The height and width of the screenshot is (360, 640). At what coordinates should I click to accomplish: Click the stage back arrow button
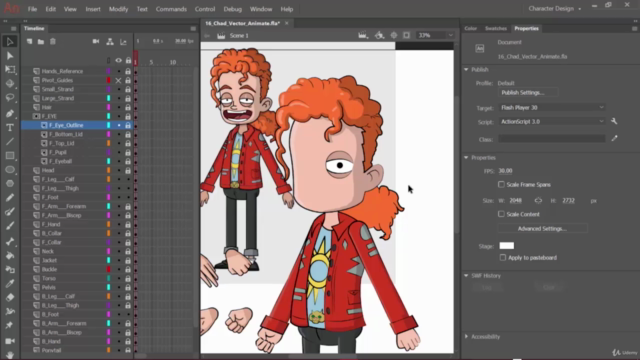click(207, 36)
